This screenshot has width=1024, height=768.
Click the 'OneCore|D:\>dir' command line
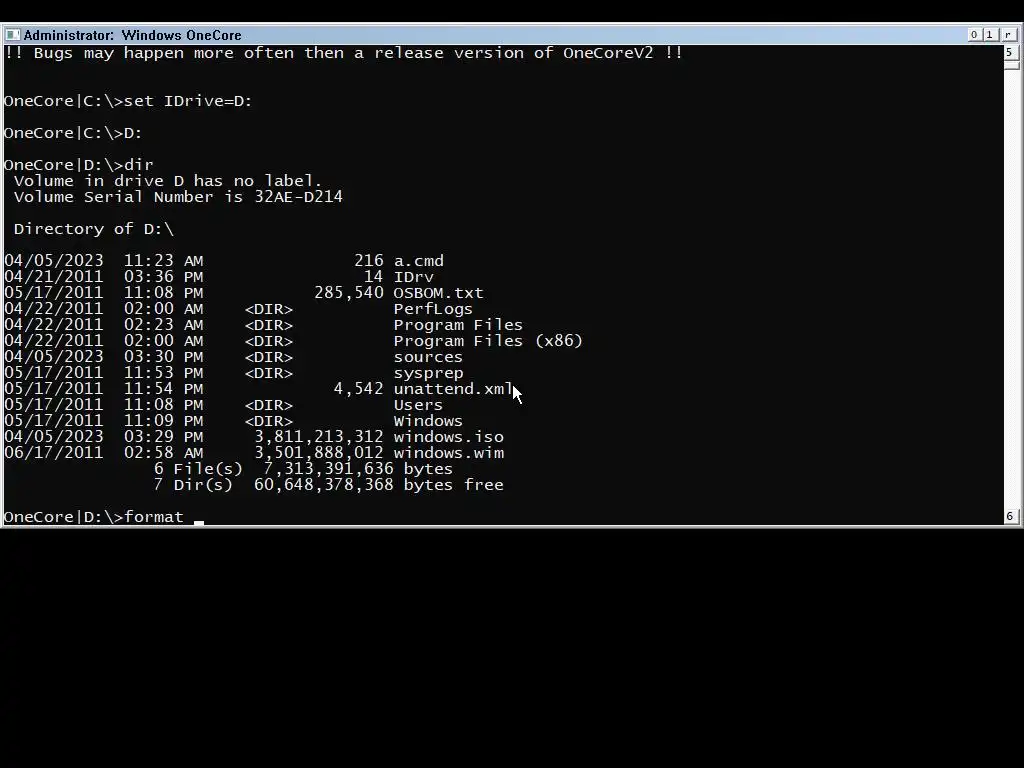pos(78,165)
